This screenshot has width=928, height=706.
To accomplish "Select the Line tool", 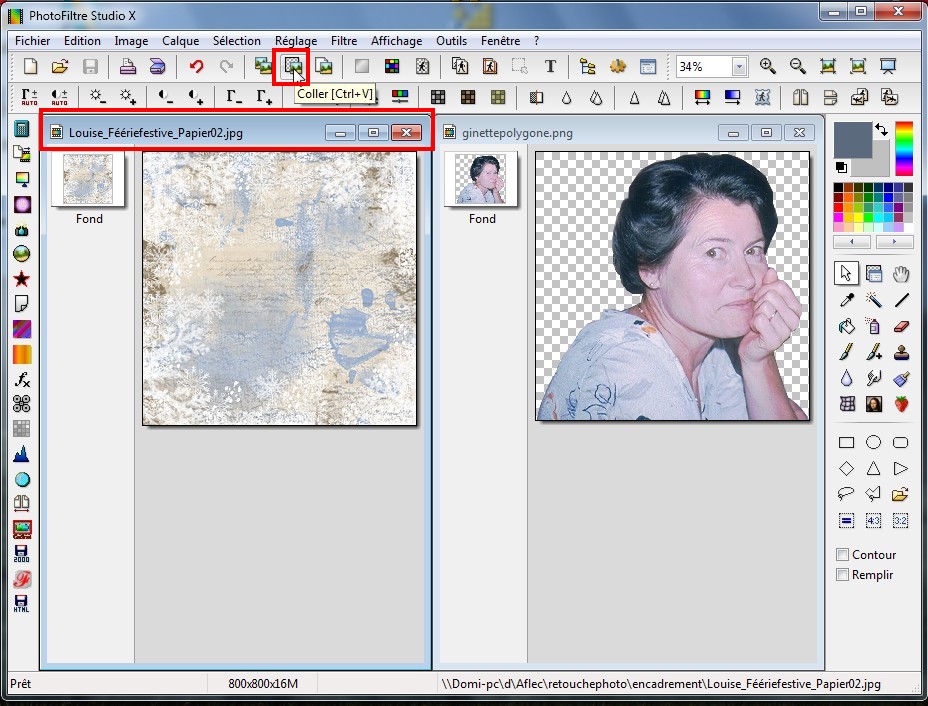I will pos(901,299).
